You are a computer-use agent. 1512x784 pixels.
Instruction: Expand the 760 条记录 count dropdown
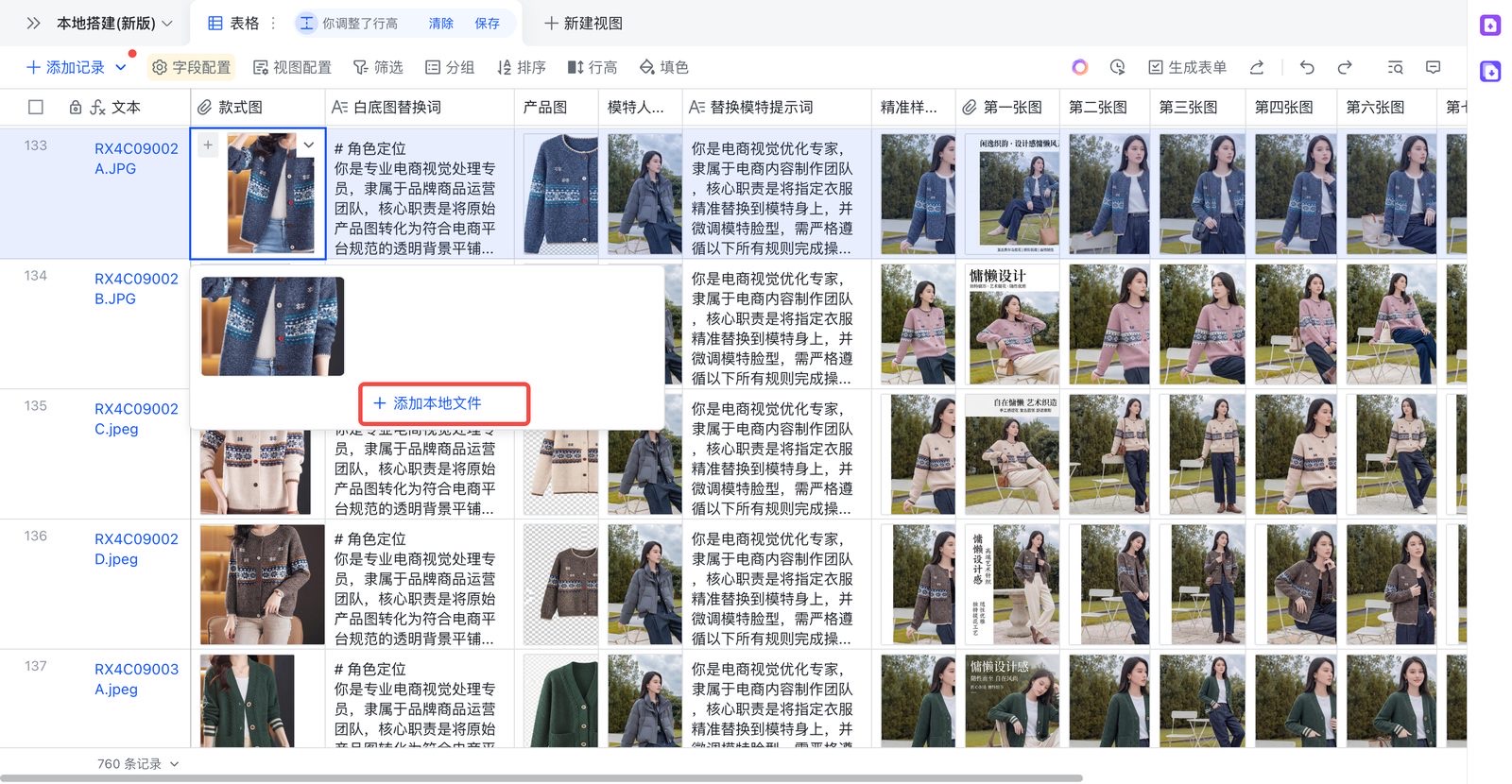[x=137, y=763]
